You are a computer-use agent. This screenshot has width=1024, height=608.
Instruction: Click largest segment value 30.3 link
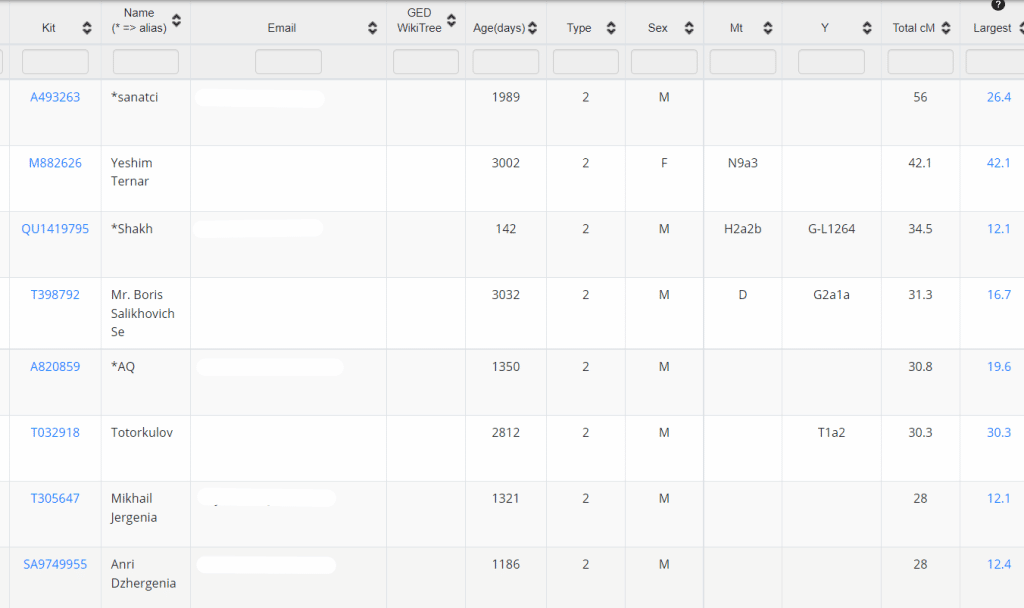tap(998, 433)
